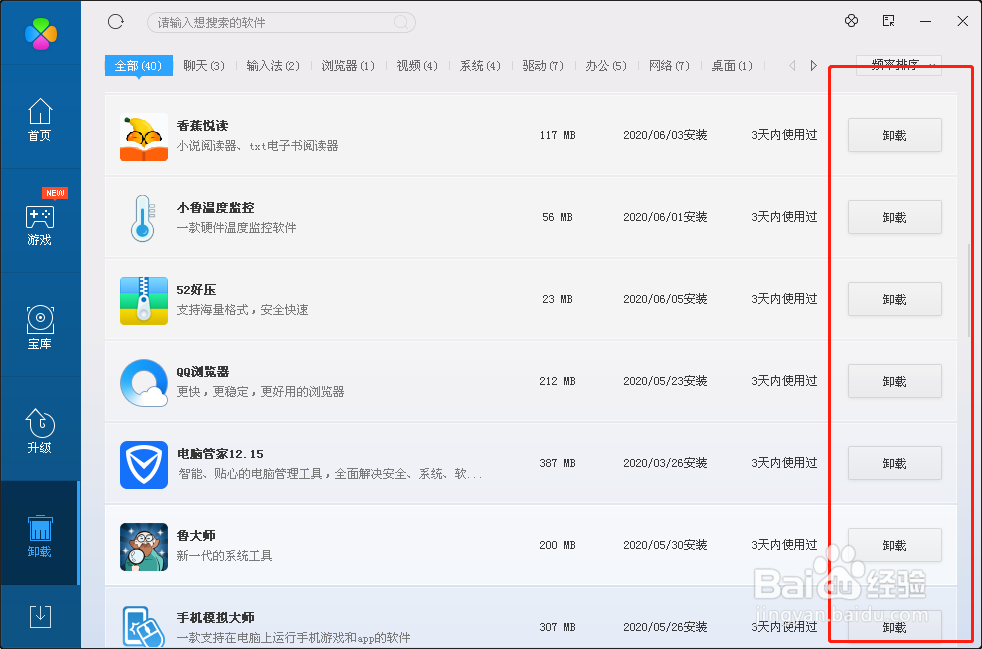
Task: Click the 52好压 zip icon
Action: tap(144, 301)
